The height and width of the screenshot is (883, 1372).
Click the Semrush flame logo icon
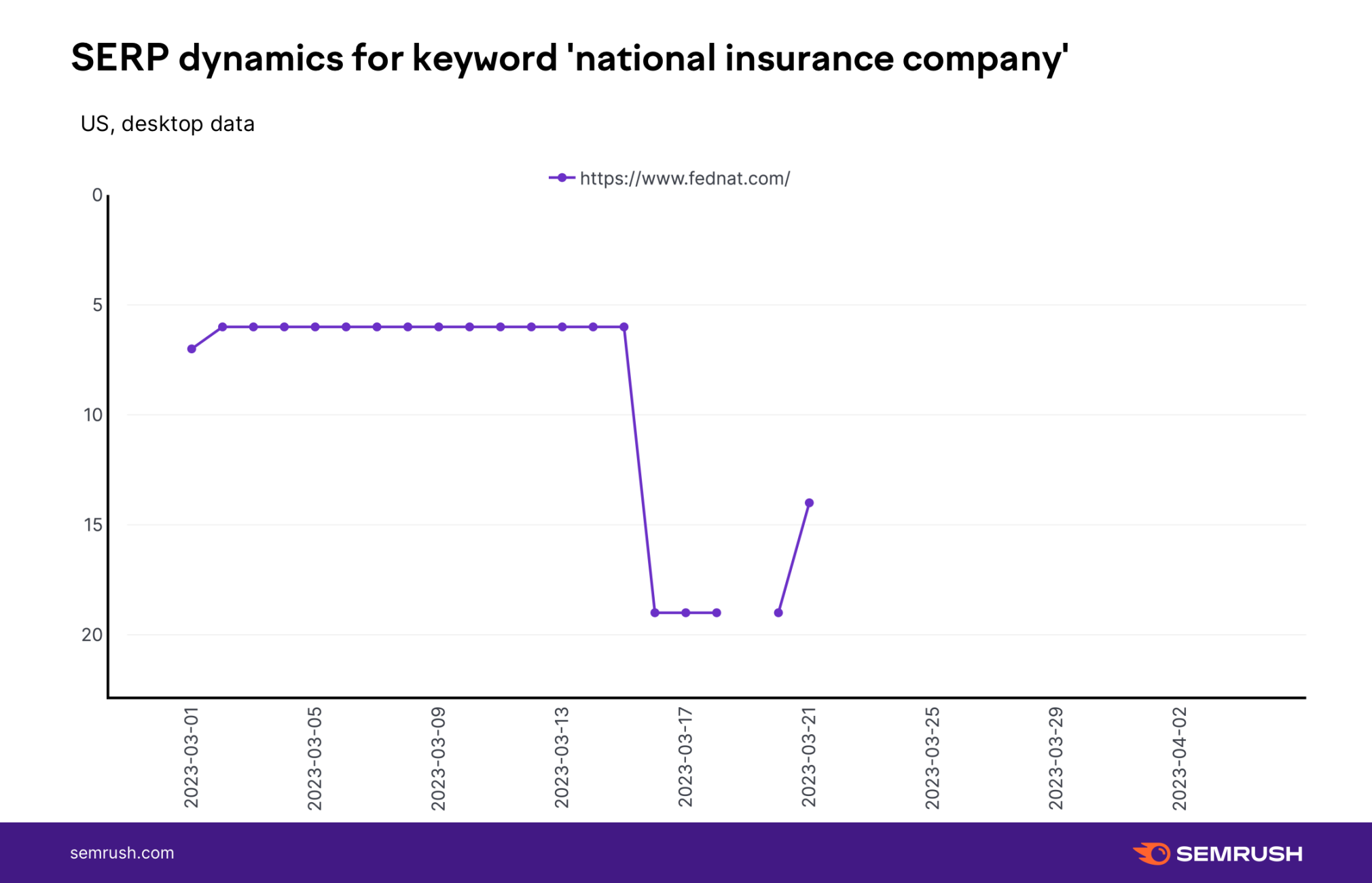[x=1152, y=853]
